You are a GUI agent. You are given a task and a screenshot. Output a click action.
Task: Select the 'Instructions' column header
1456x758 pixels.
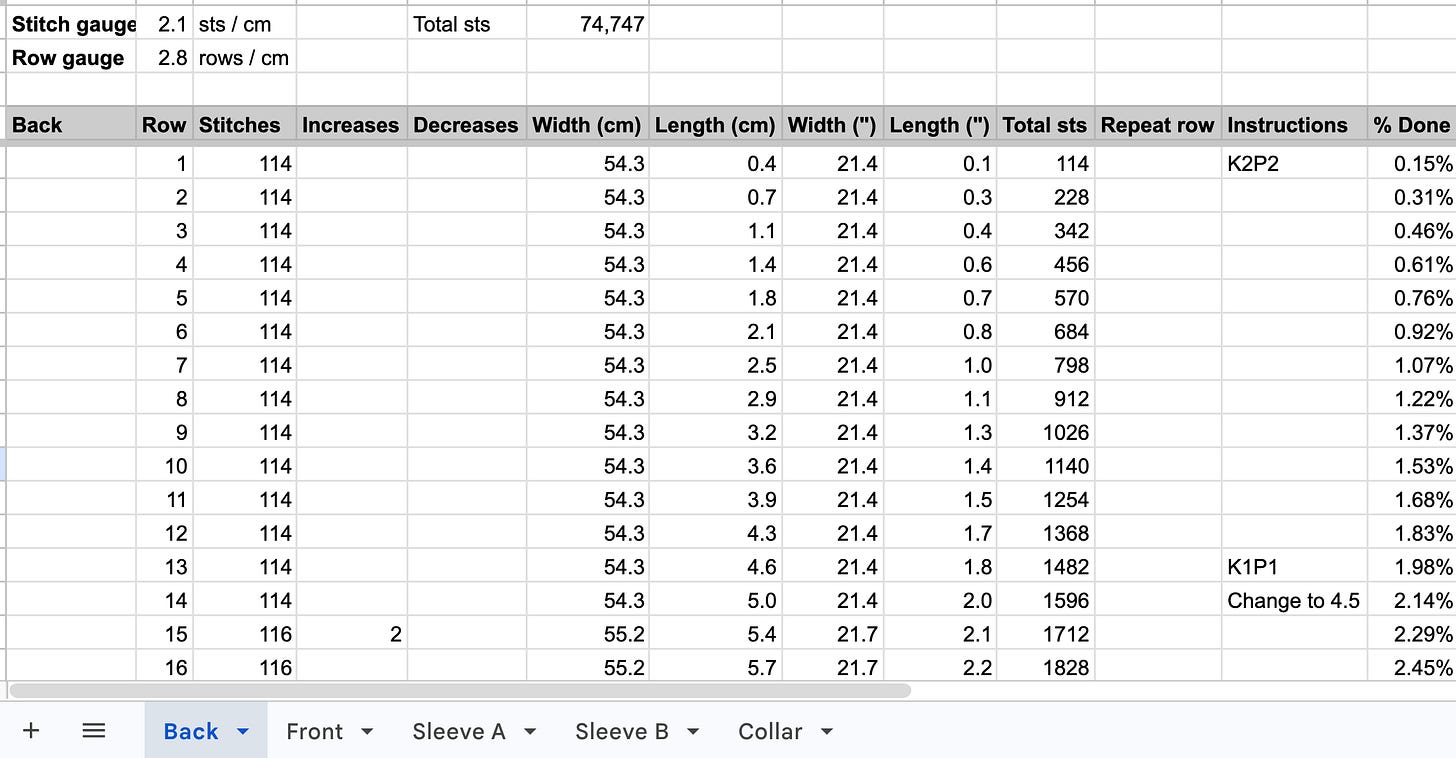click(x=1294, y=125)
